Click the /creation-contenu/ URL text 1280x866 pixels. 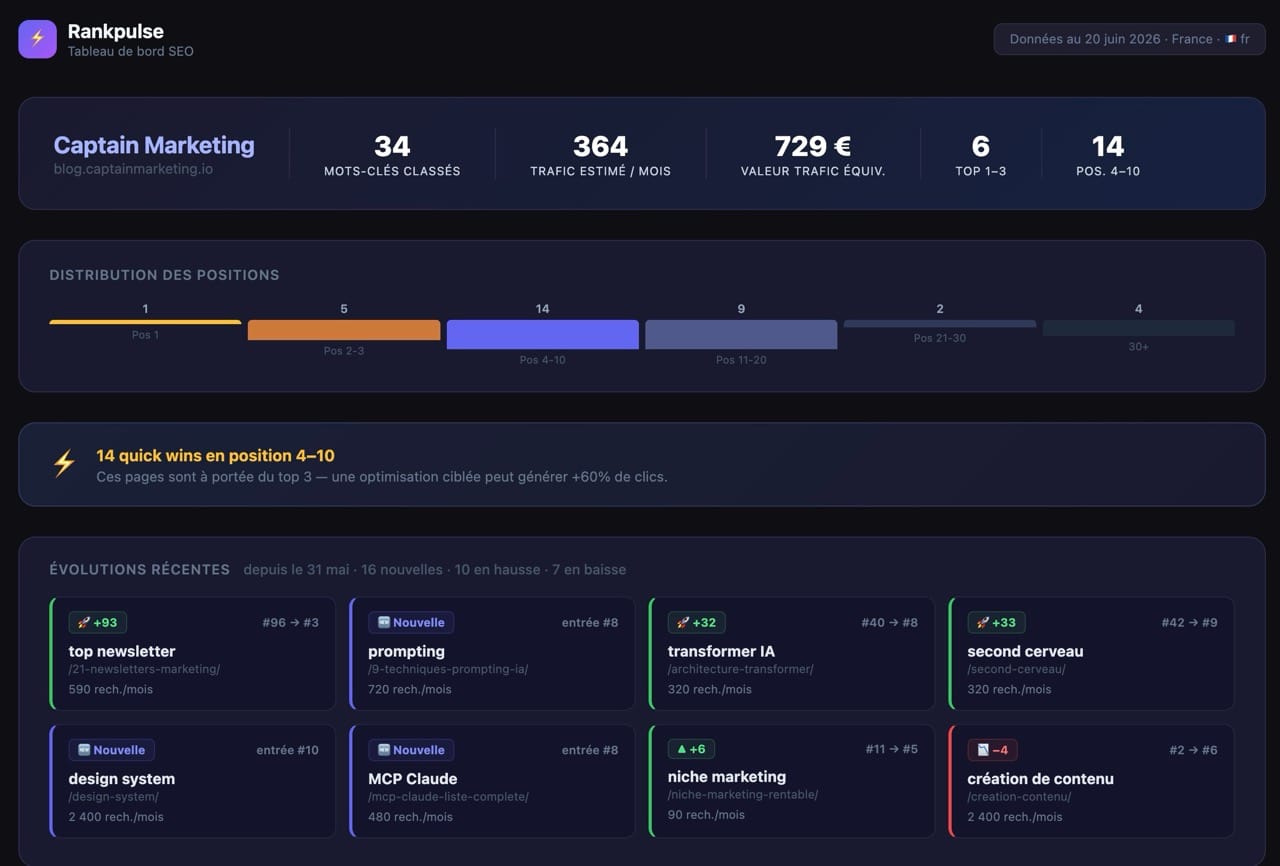1020,797
